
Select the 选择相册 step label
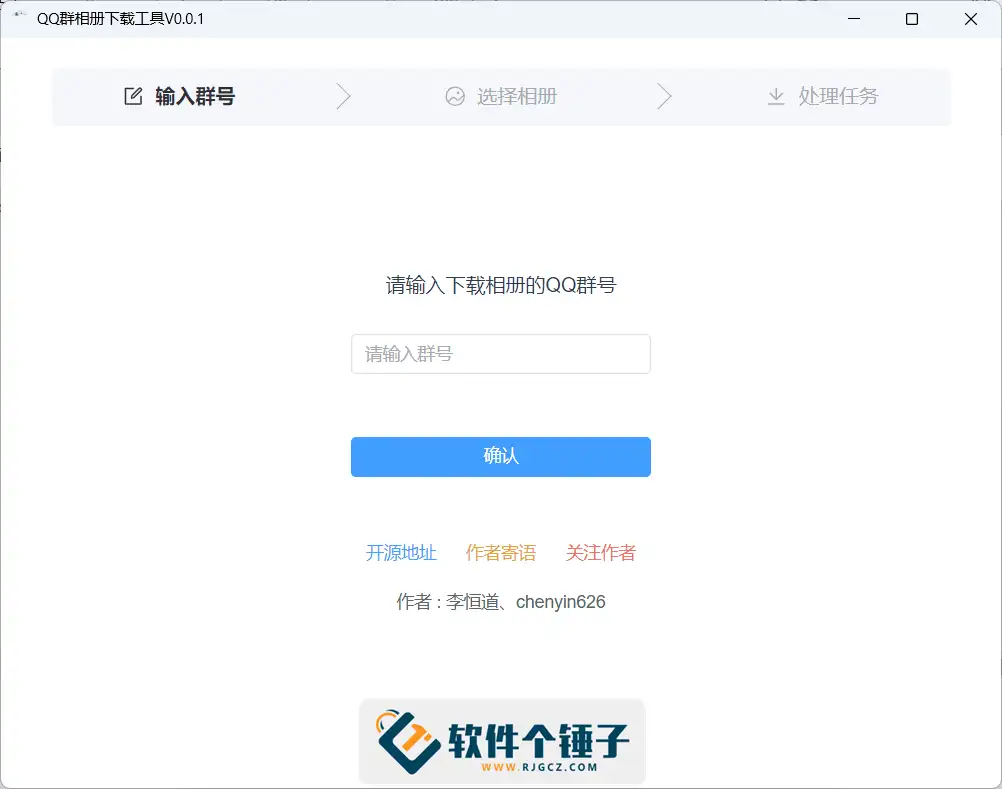coord(517,96)
